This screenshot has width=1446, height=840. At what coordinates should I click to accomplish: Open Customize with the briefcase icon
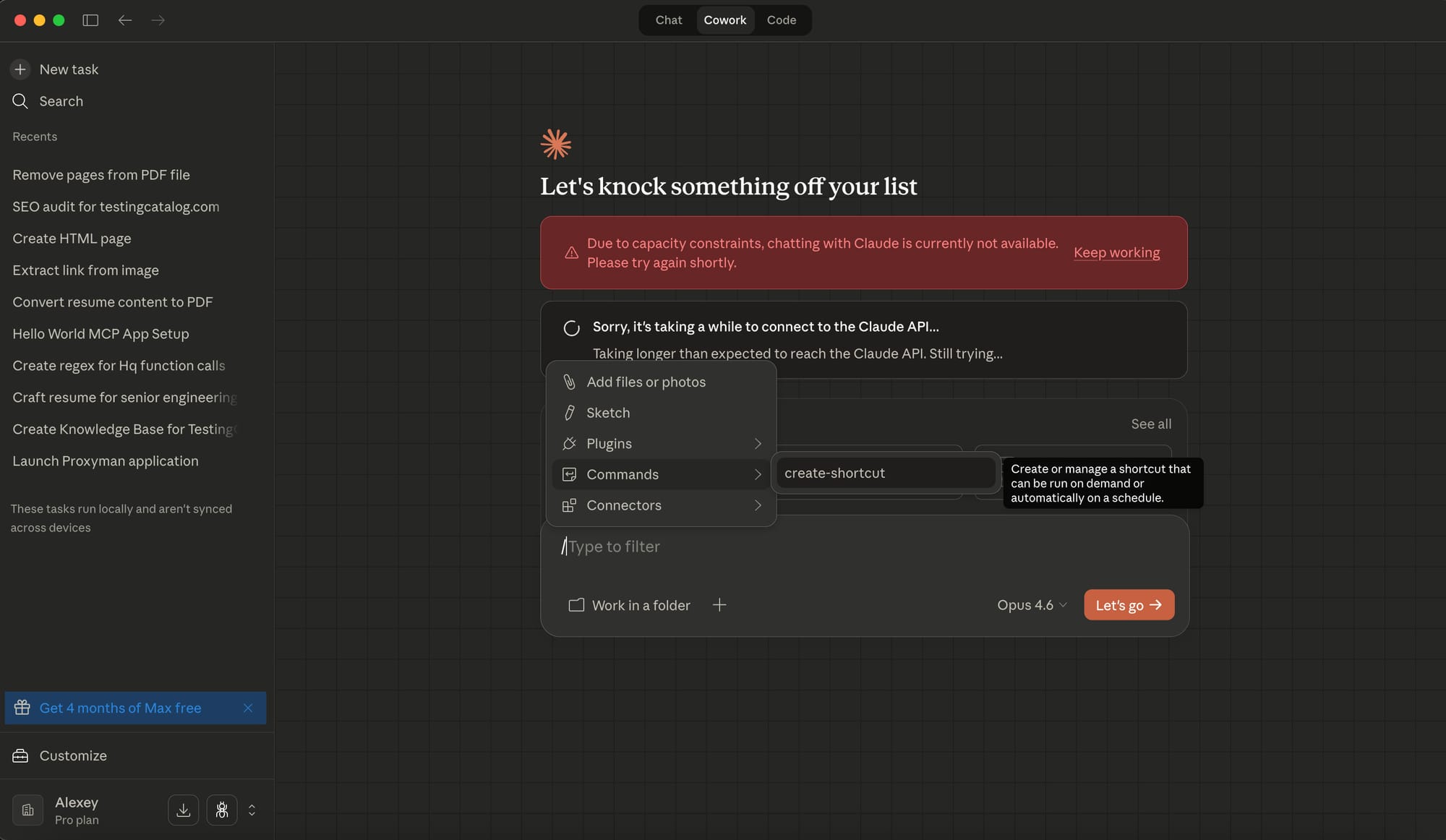point(20,755)
